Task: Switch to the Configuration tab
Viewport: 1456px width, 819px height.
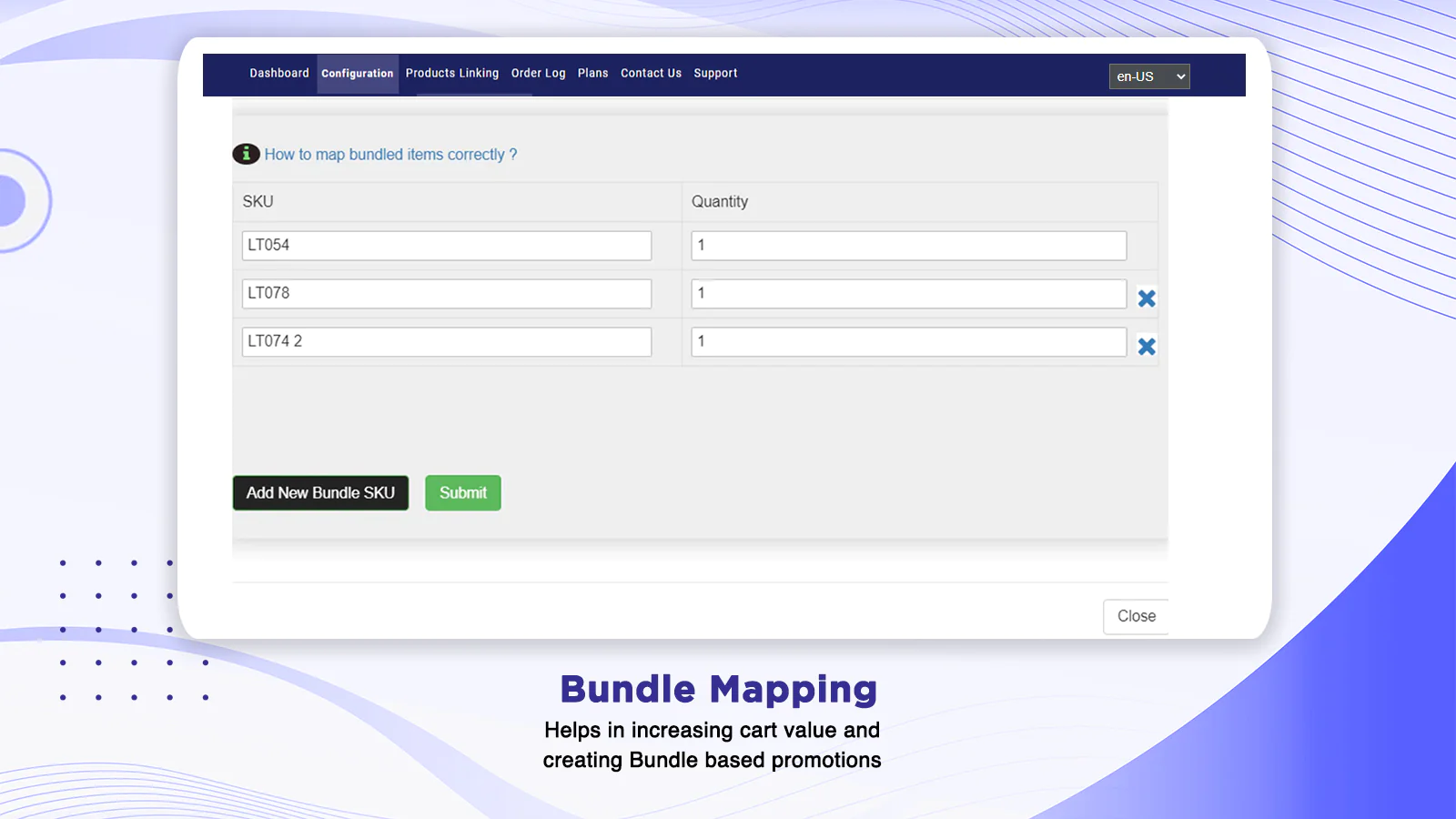Action: pos(358,74)
